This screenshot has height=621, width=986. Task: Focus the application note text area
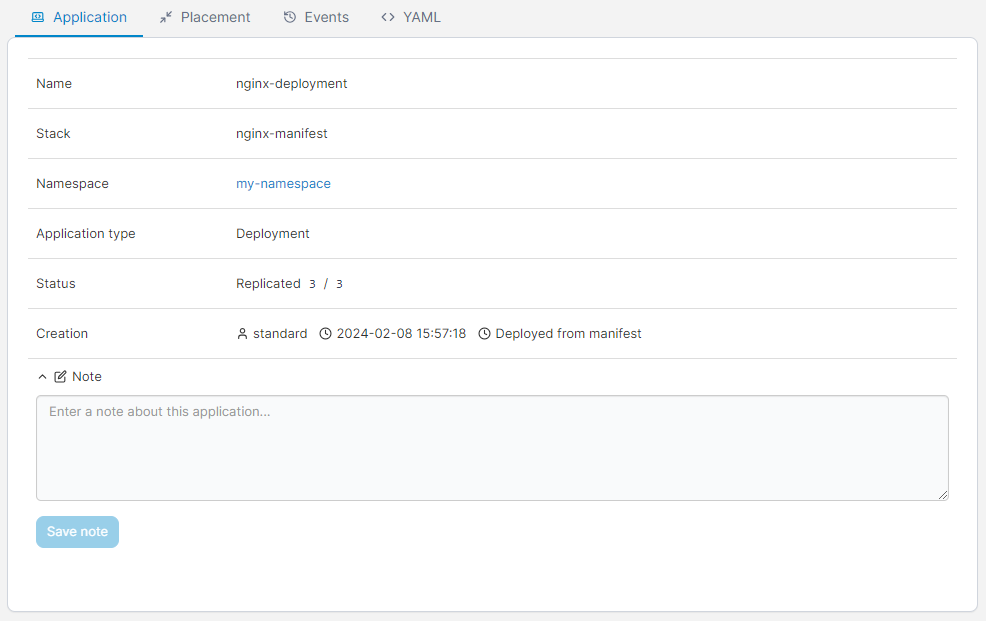tap(492, 447)
